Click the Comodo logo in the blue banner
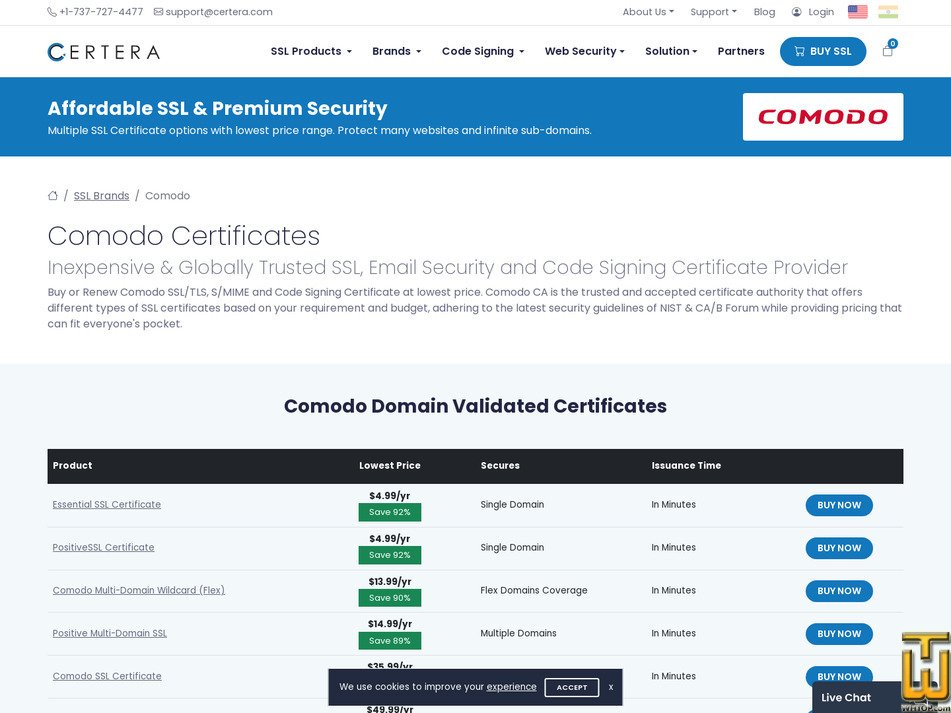 point(822,116)
